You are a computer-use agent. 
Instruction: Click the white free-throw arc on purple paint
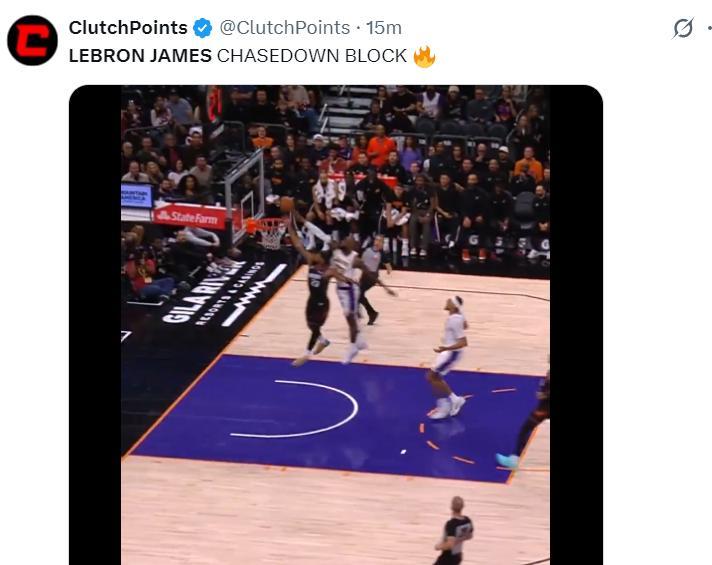tap(294, 409)
